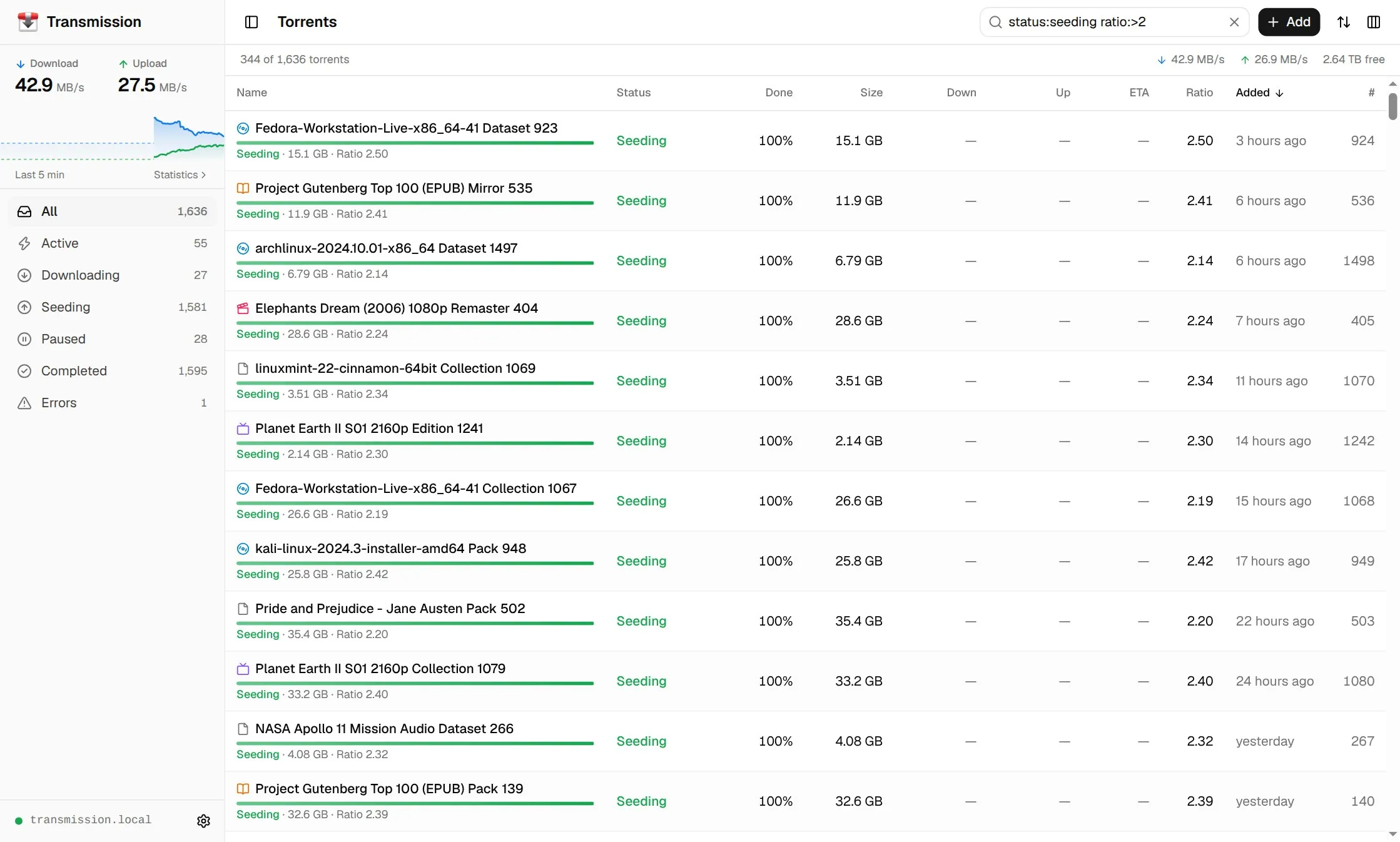The width and height of the screenshot is (1400, 842).
Task: Select row Fedora-Workstation Collection 1067
Action: coord(805,501)
